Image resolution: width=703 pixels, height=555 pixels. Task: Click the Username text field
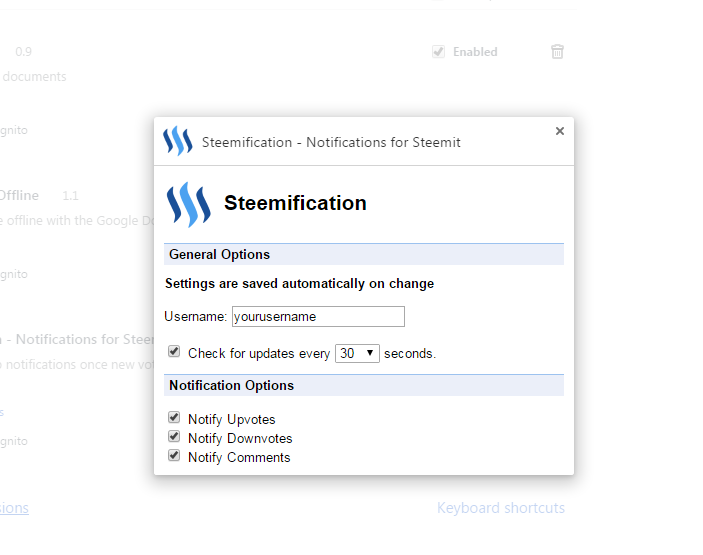point(318,317)
